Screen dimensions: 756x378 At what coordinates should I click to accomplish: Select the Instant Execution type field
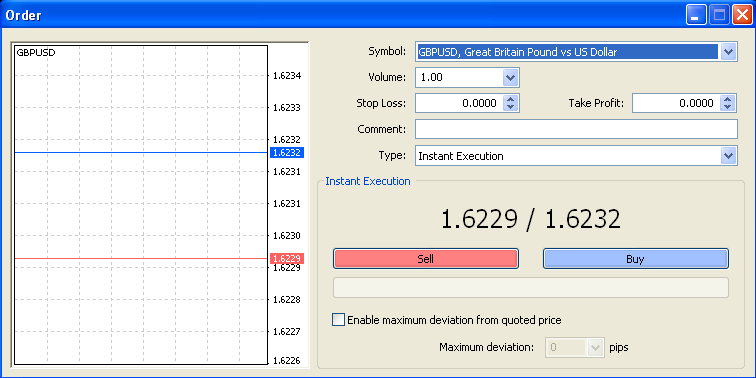point(568,156)
